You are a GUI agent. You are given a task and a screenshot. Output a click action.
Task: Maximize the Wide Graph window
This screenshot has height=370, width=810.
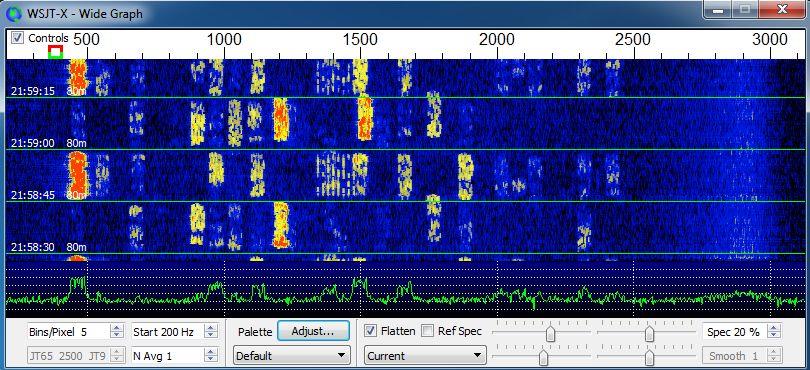click(x=746, y=9)
